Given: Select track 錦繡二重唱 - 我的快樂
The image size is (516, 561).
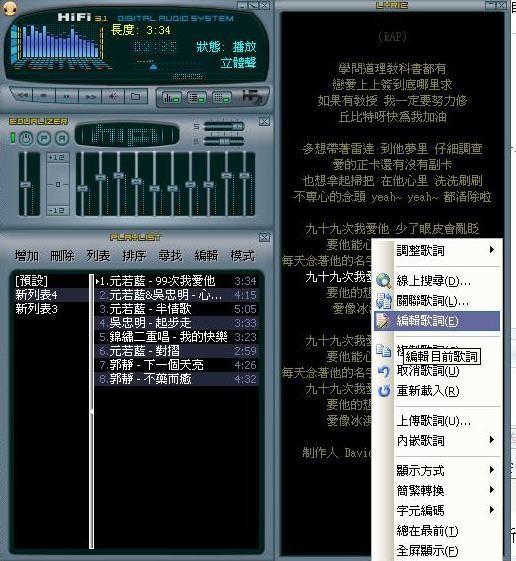Looking at the screenshot, I should [177, 337].
